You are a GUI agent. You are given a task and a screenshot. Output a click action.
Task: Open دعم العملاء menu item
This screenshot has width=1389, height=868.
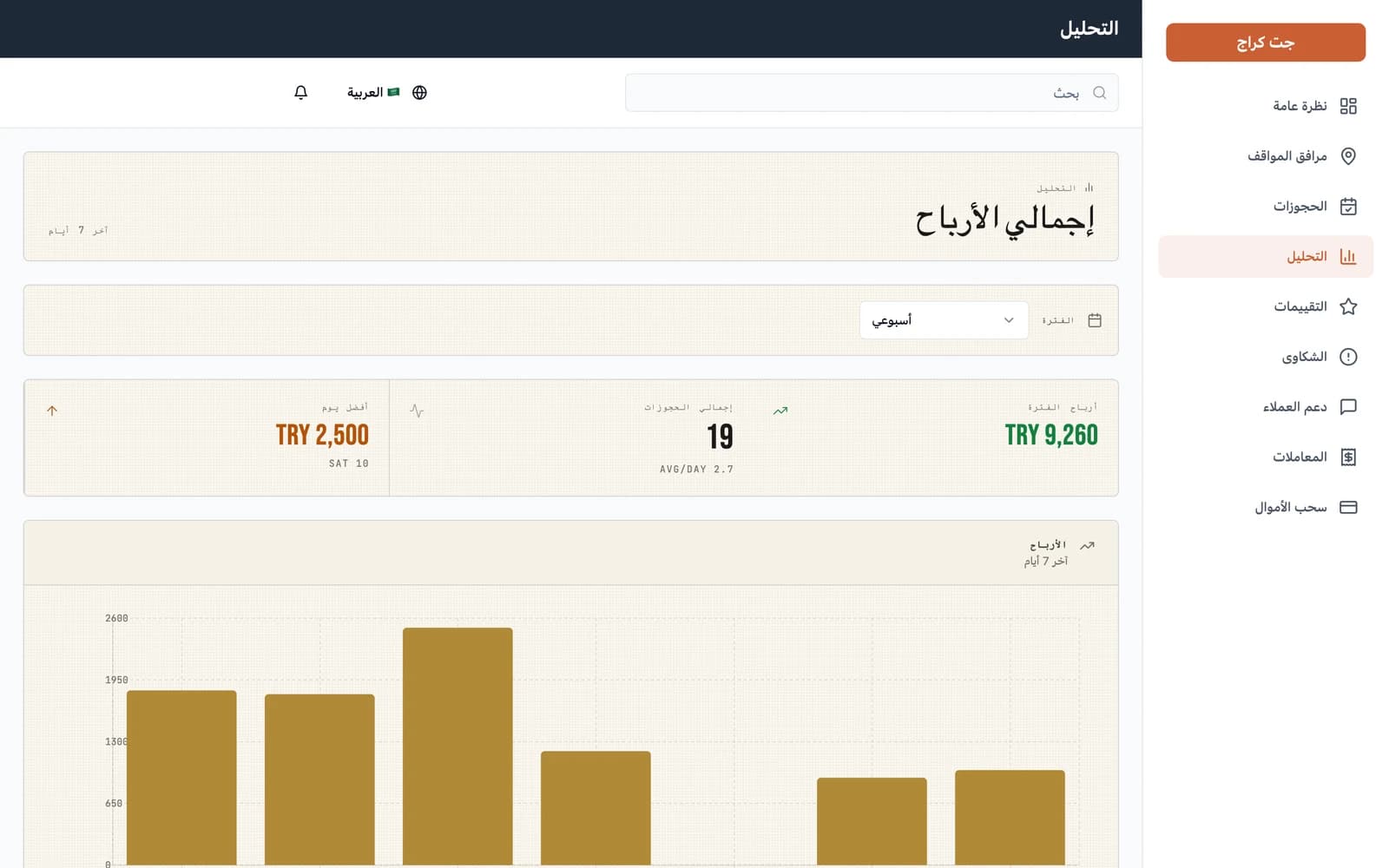pos(1266,407)
